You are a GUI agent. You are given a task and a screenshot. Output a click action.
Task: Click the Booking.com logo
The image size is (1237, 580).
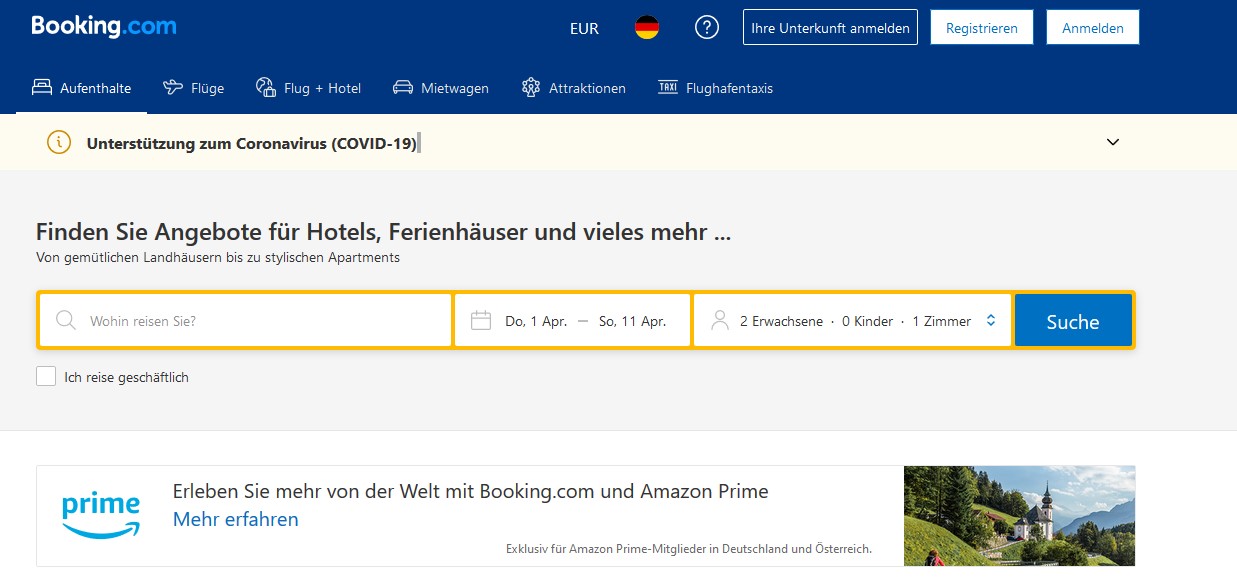tap(104, 27)
